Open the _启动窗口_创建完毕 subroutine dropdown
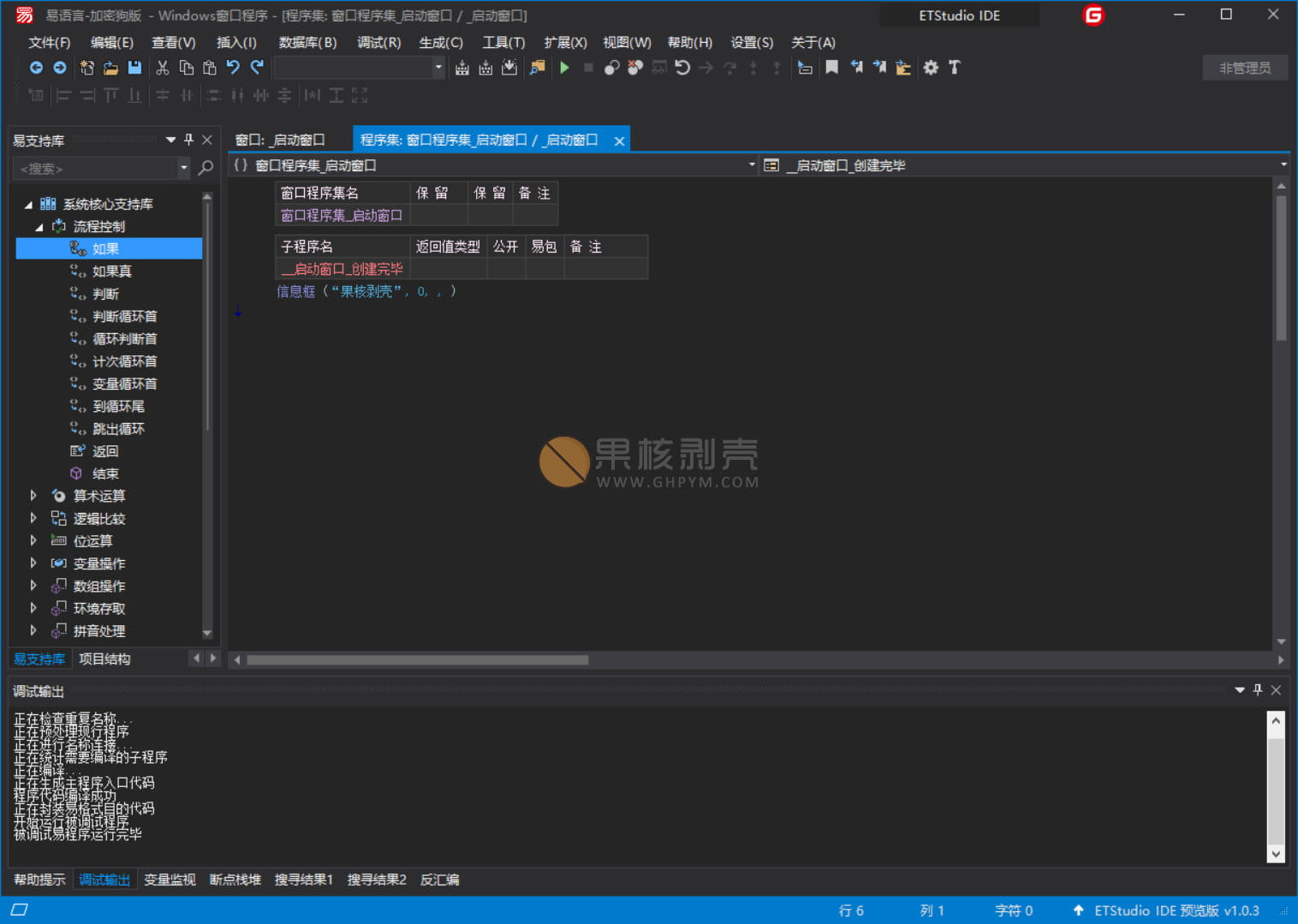Image resolution: width=1298 pixels, height=924 pixels. [1283, 165]
